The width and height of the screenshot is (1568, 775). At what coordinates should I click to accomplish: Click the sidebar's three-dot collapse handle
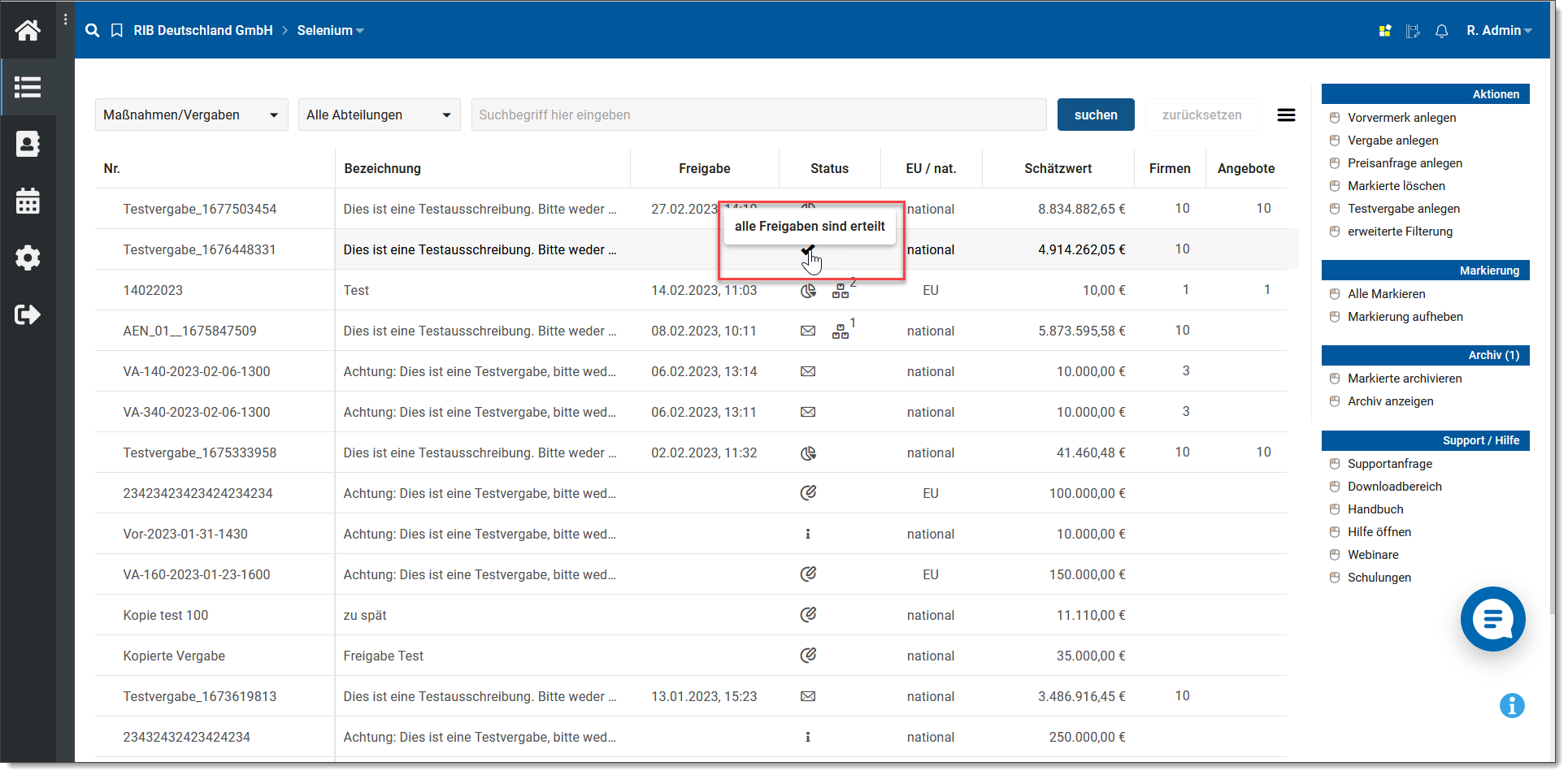(x=66, y=19)
